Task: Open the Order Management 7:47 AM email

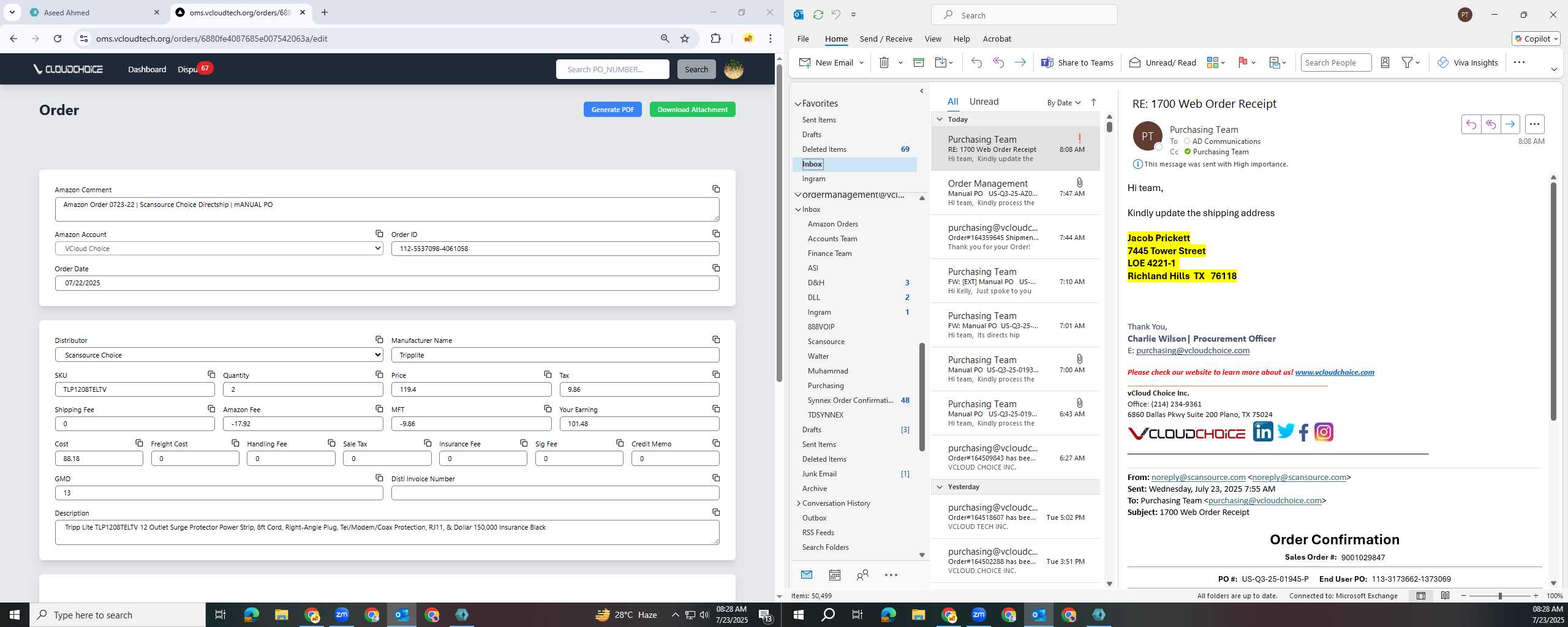Action: (x=1016, y=193)
